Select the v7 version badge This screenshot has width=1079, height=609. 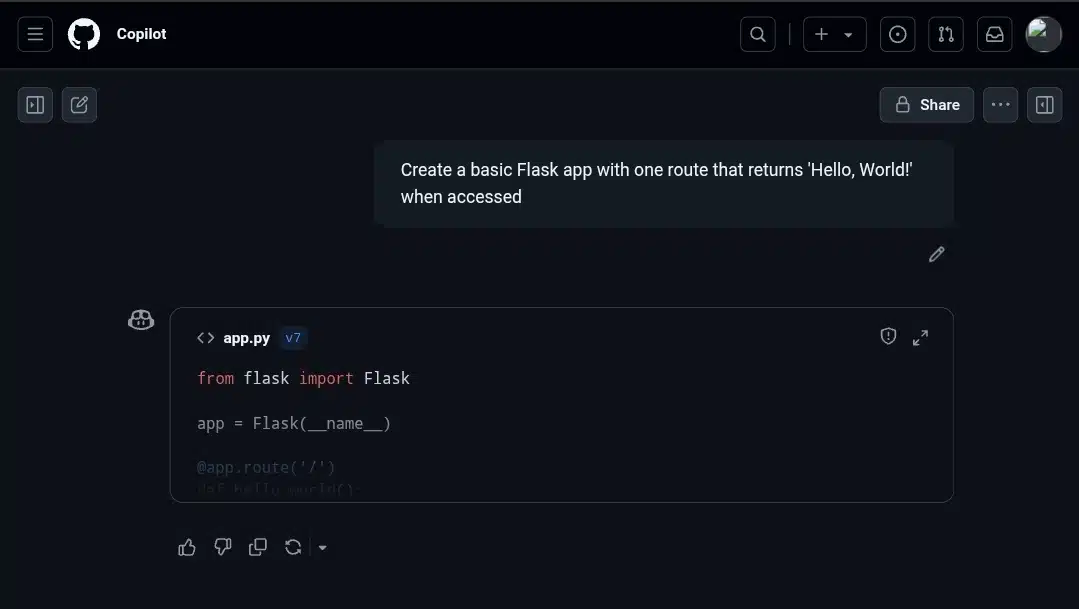coord(293,338)
